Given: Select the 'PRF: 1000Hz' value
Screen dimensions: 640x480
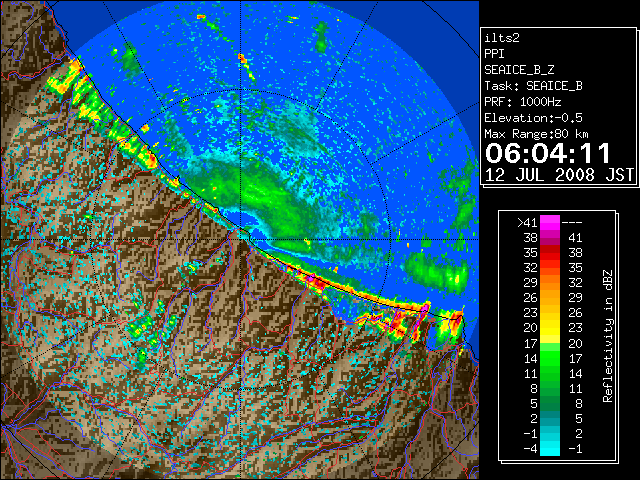Looking at the screenshot, I should (x=522, y=102).
